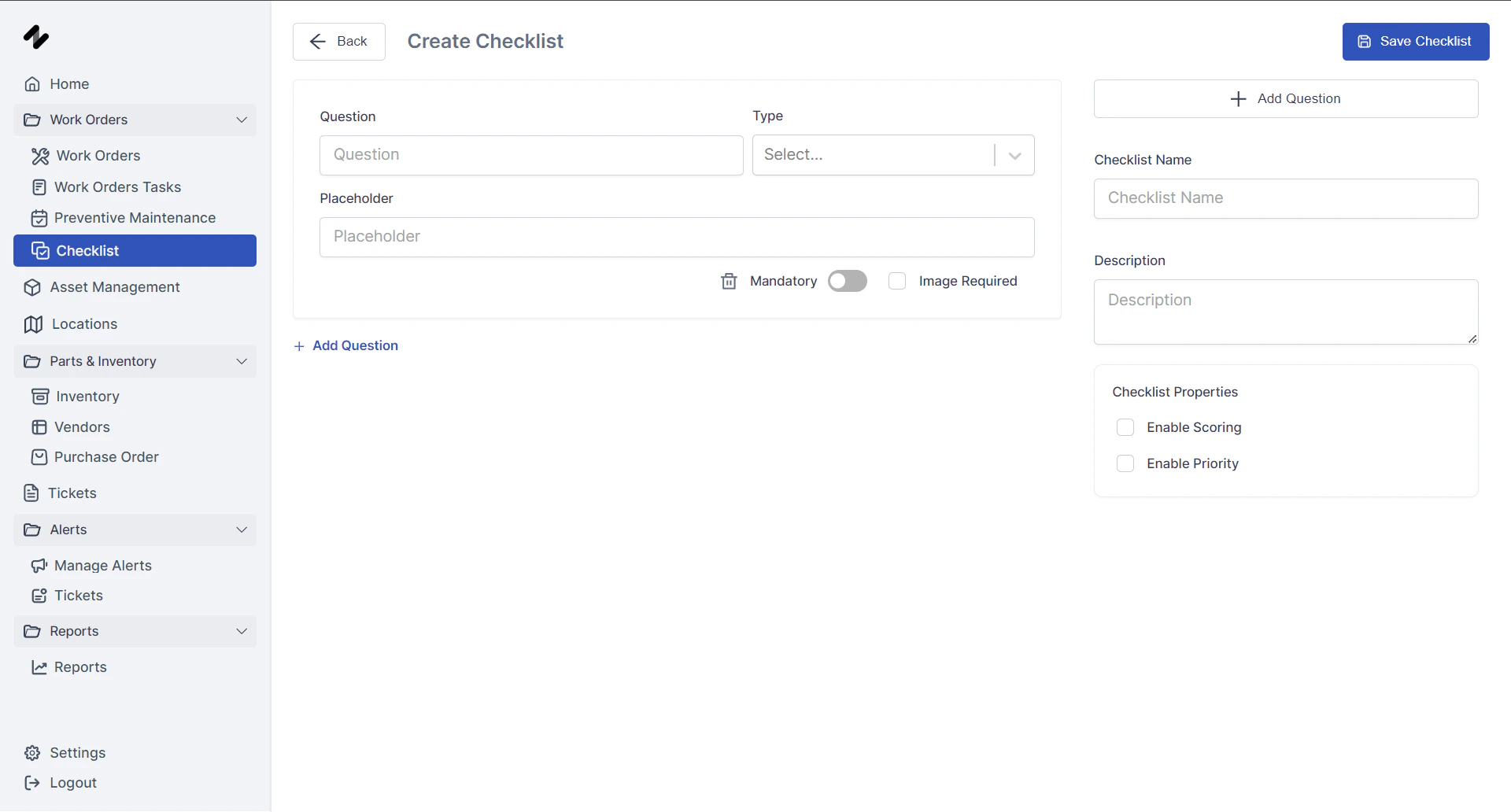Open the Inventory icon in sidebar
The image size is (1511, 812).
tap(39, 396)
